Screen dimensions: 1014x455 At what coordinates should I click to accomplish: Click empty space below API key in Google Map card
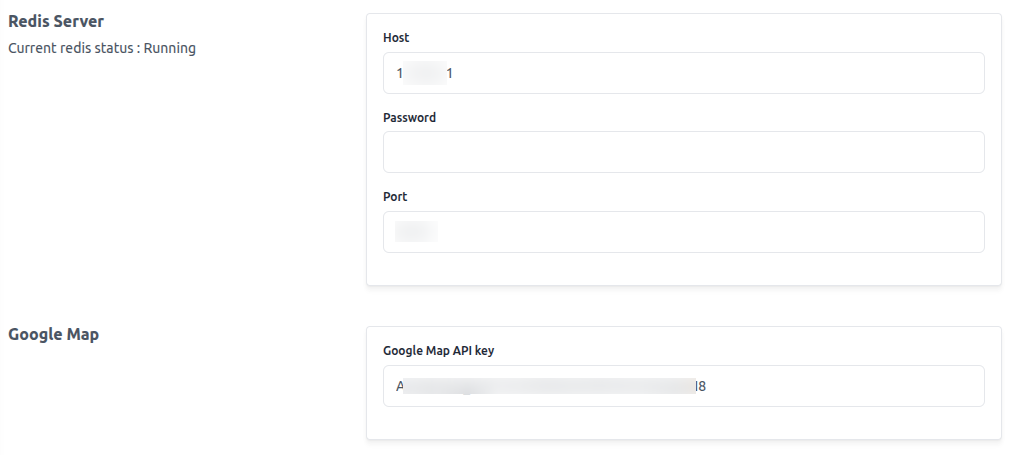click(x=684, y=423)
